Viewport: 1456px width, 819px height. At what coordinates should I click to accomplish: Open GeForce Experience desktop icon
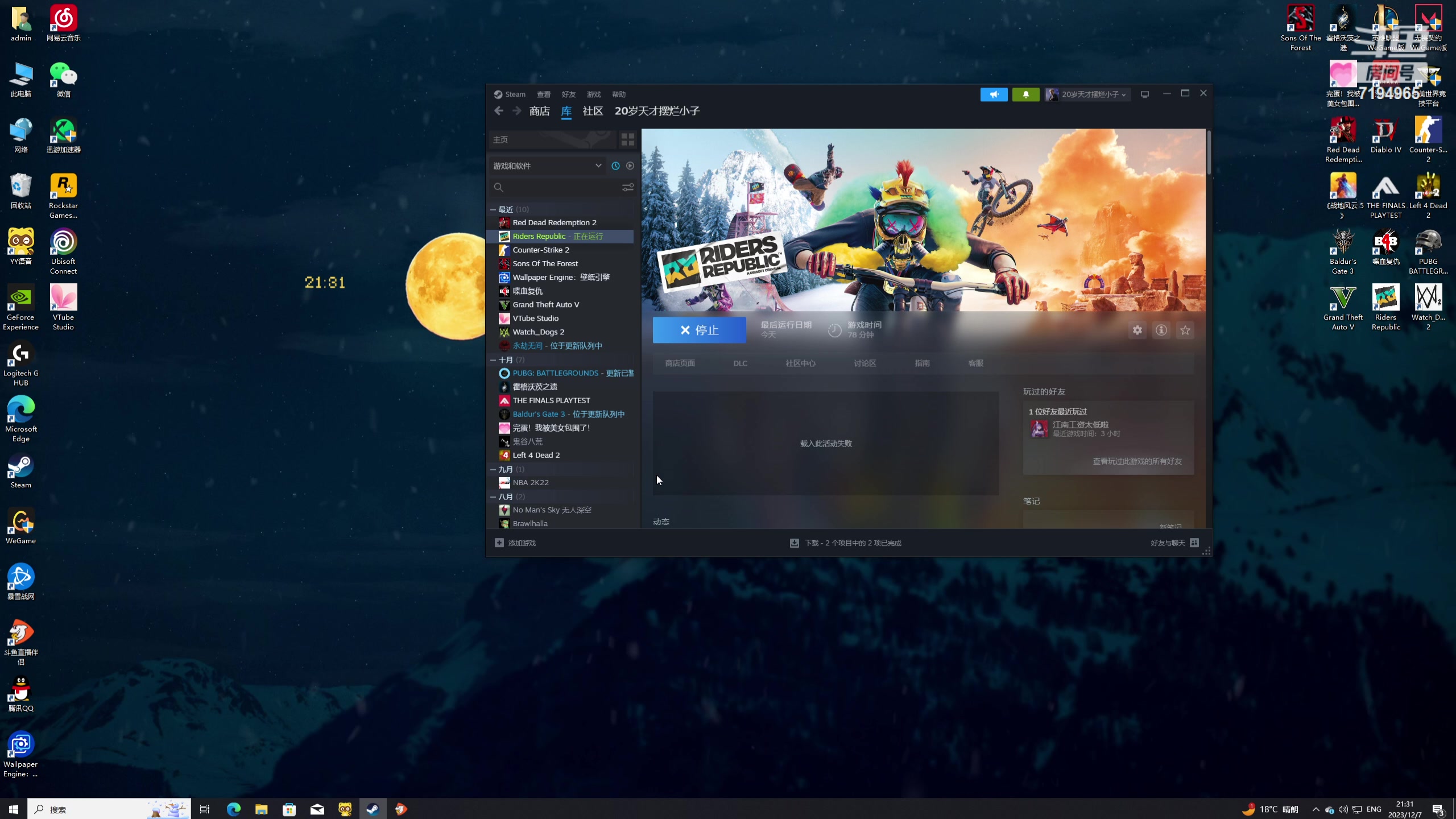[20, 307]
